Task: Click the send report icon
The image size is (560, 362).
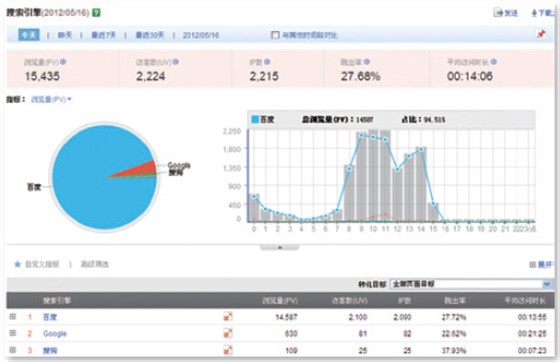Action: [498, 13]
